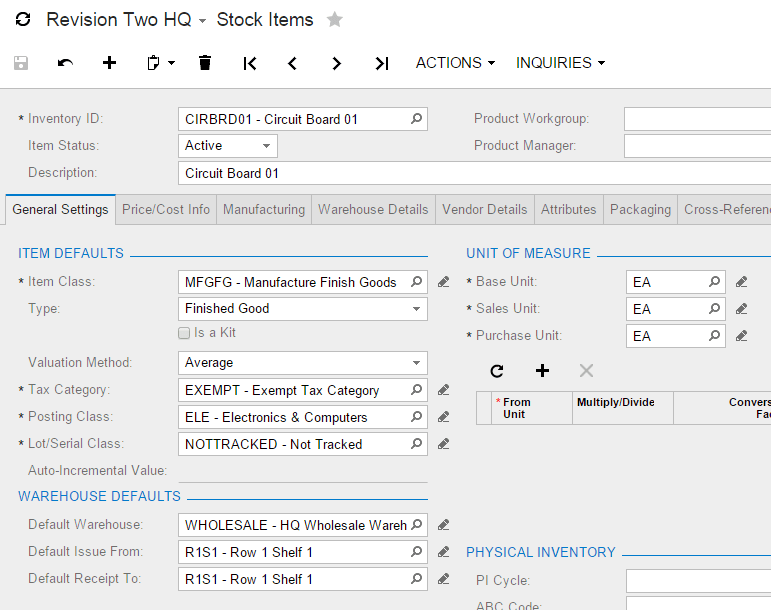The height and width of the screenshot is (610, 771).
Task: Go to the next record
Action: click(336, 63)
